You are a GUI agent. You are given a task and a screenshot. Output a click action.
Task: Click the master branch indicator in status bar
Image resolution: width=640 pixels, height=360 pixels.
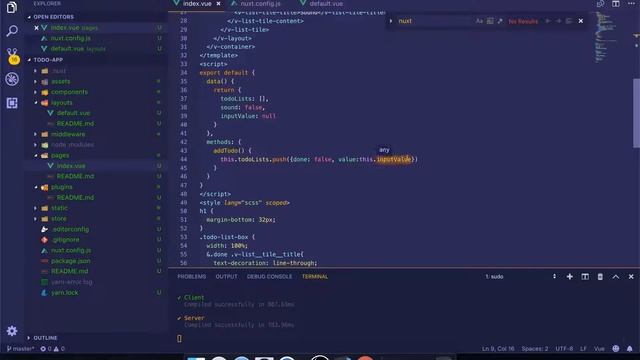pos(20,349)
